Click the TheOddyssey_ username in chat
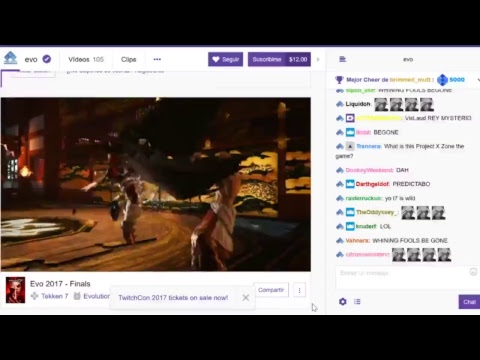Screen dimensions: 480x360 point(376,212)
